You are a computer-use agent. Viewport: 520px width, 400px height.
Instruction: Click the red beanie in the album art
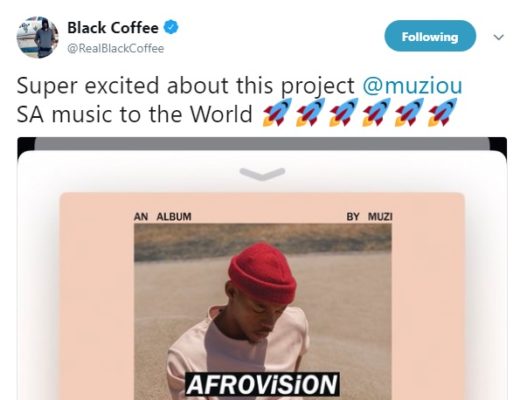pyautogui.click(x=262, y=273)
